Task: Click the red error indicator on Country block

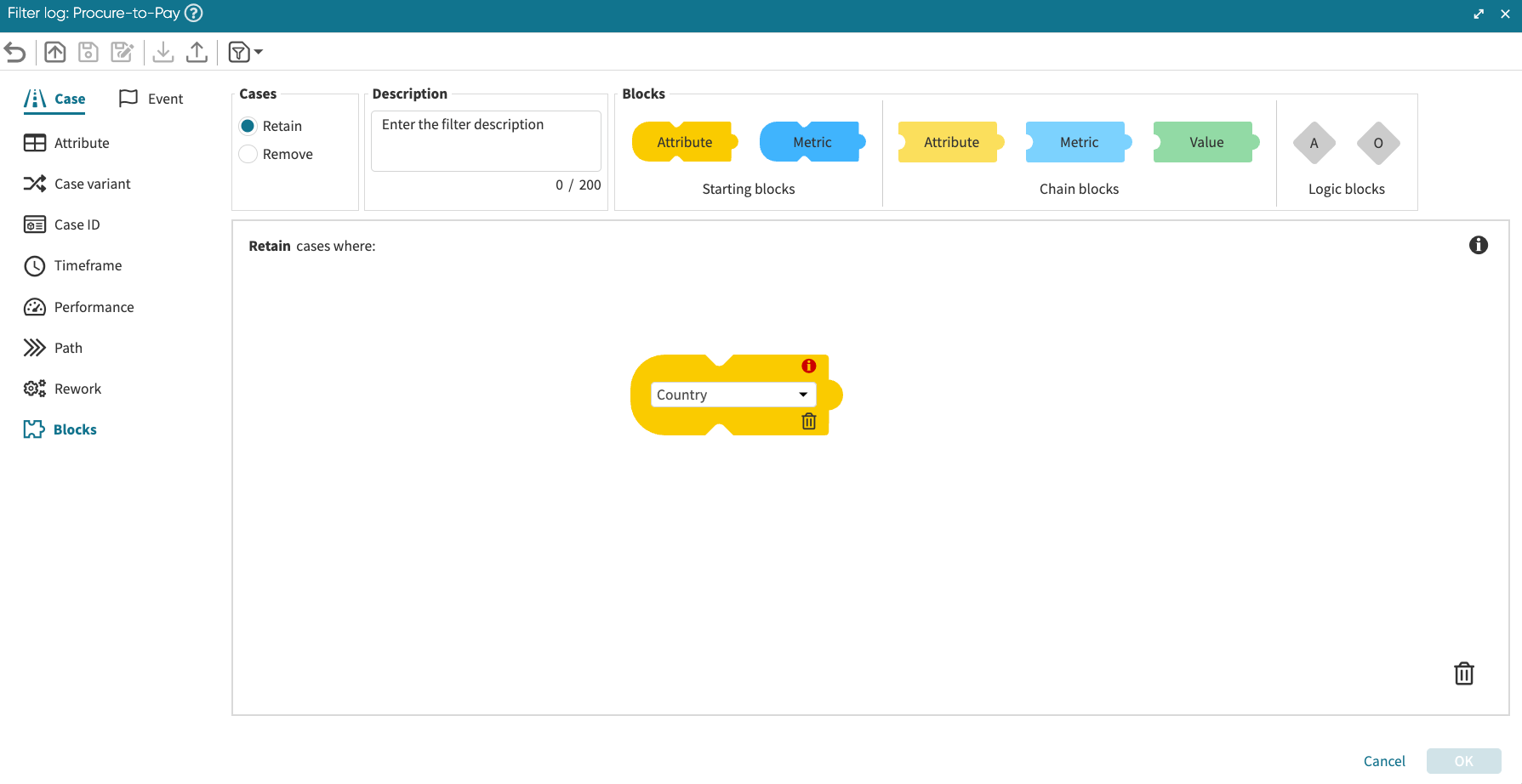Action: tap(808, 366)
